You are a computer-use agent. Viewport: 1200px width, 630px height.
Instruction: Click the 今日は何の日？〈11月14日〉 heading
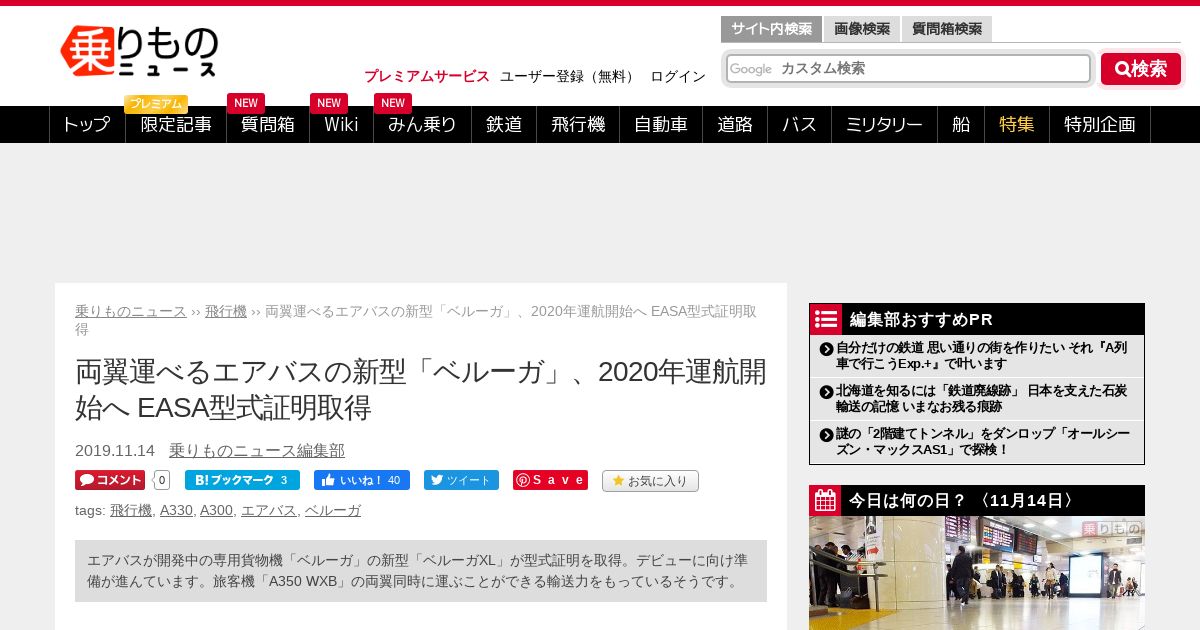(964, 500)
